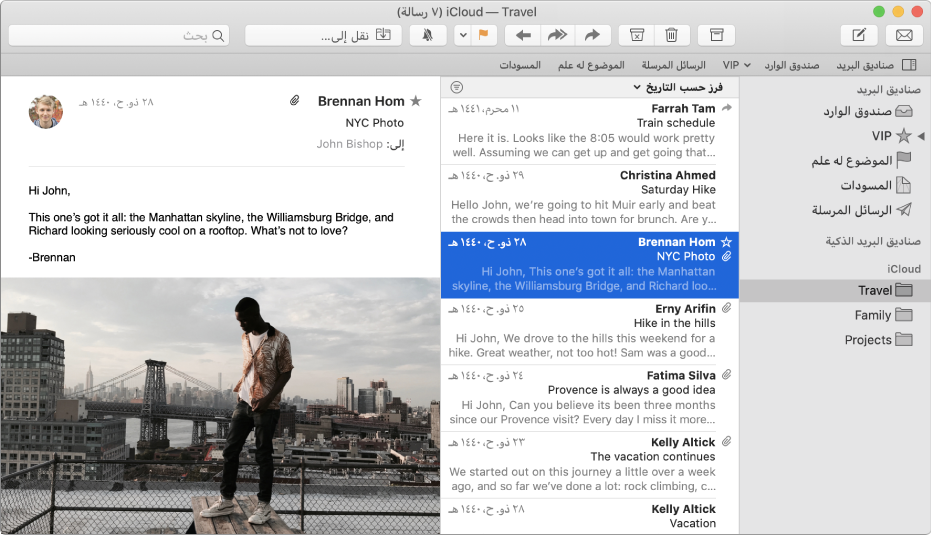
Task: Mute the conversation with the bell icon
Action: click(428, 35)
